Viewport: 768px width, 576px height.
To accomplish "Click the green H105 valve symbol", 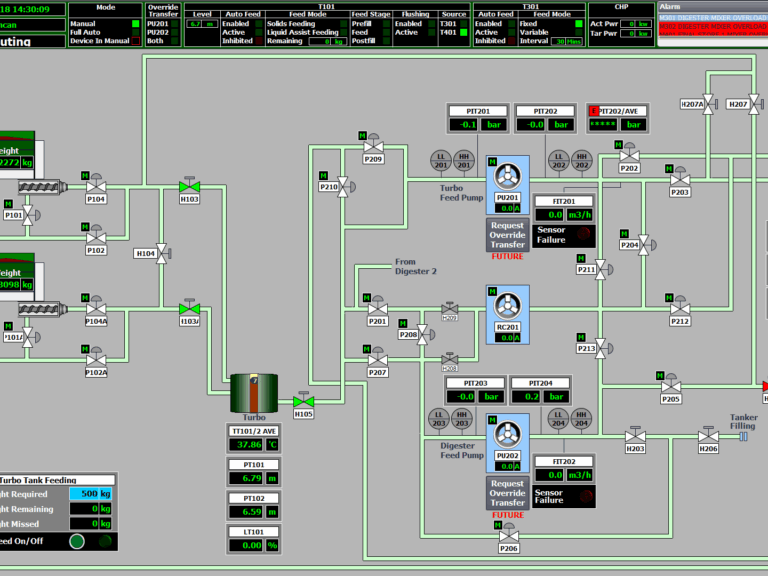I will point(304,400).
